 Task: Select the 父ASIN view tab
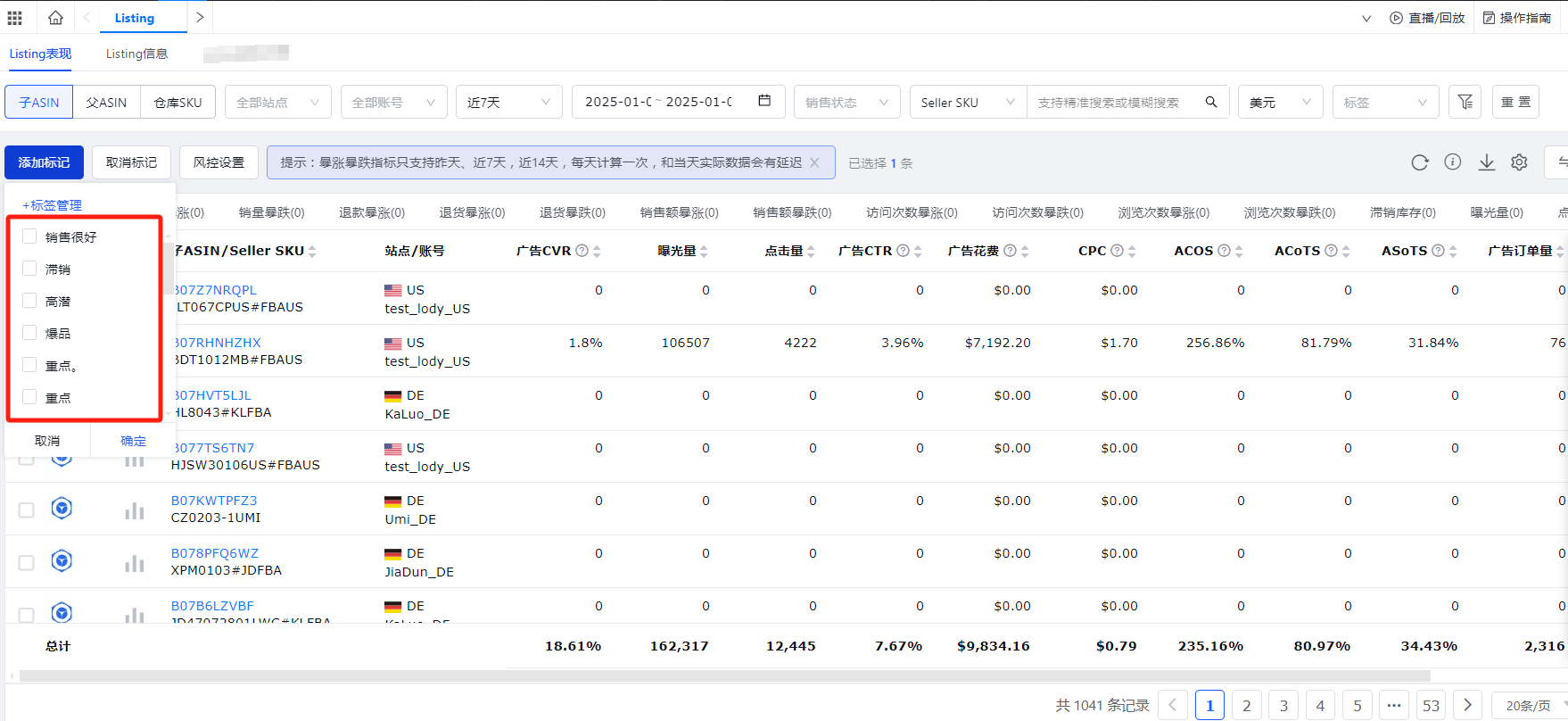106,103
